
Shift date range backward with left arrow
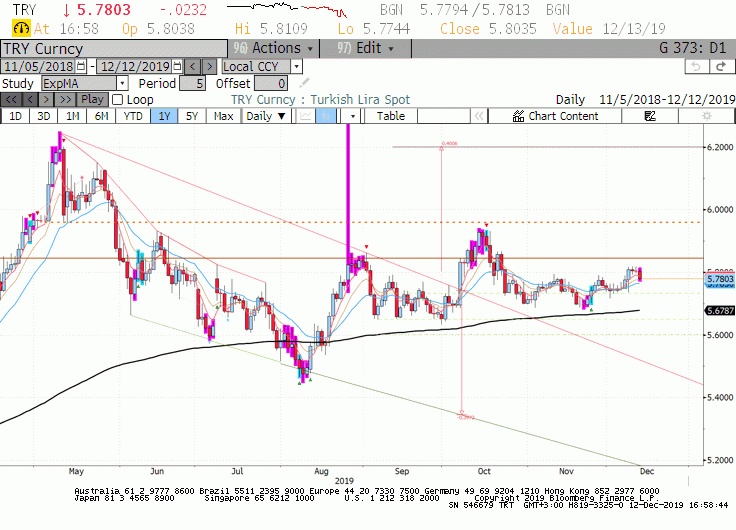(x=192, y=66)
